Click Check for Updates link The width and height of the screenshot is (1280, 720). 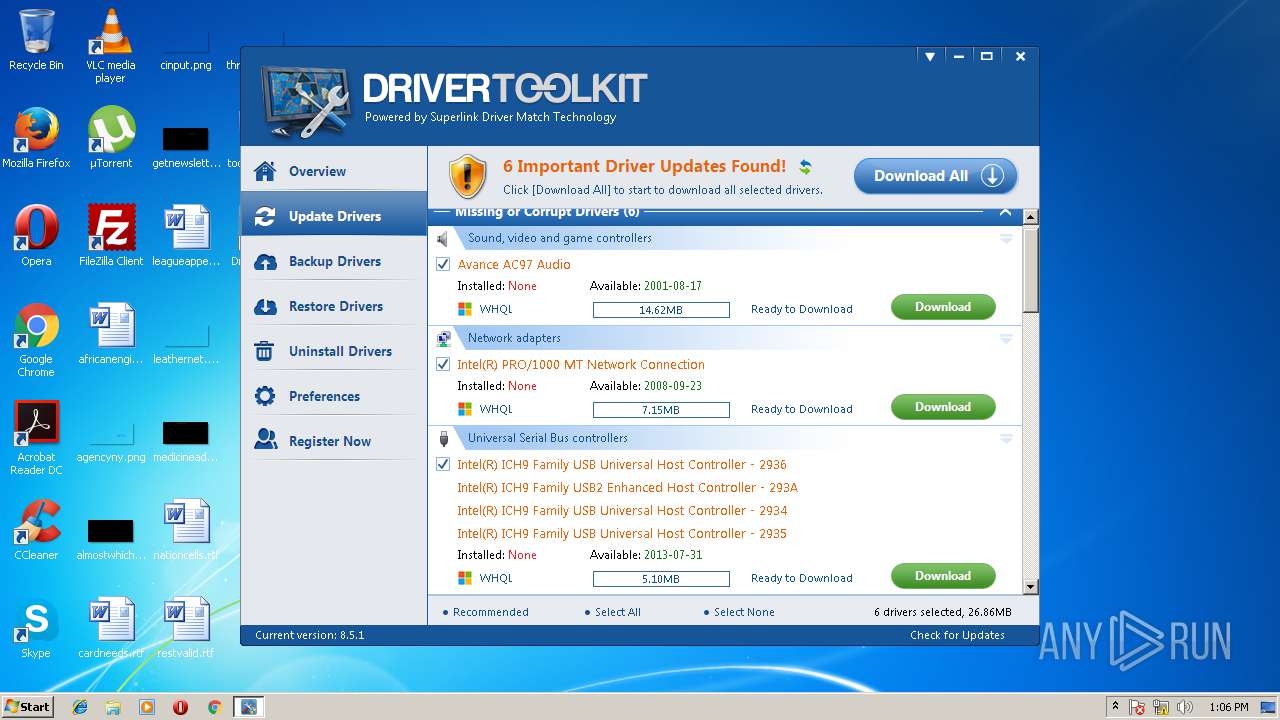(957, 635)
